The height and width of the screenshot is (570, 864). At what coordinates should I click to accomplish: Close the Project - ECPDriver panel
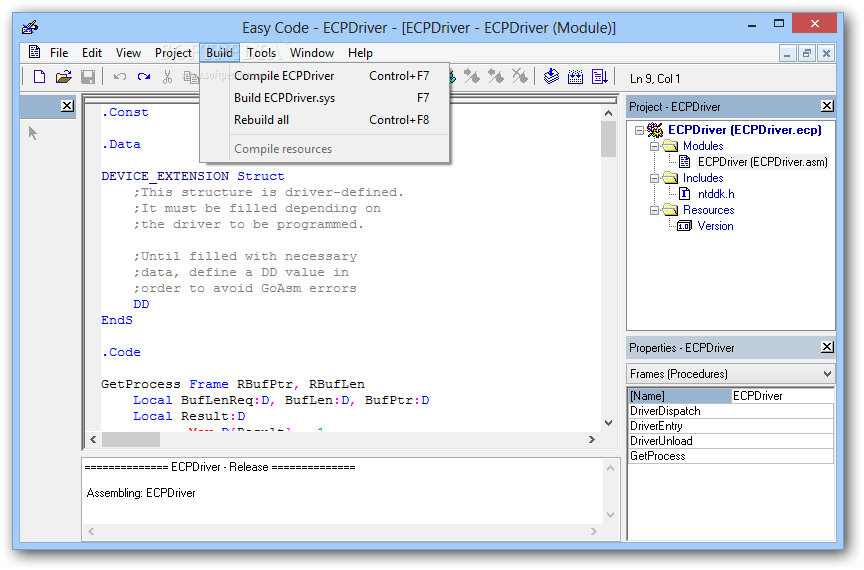coord(827,106)
